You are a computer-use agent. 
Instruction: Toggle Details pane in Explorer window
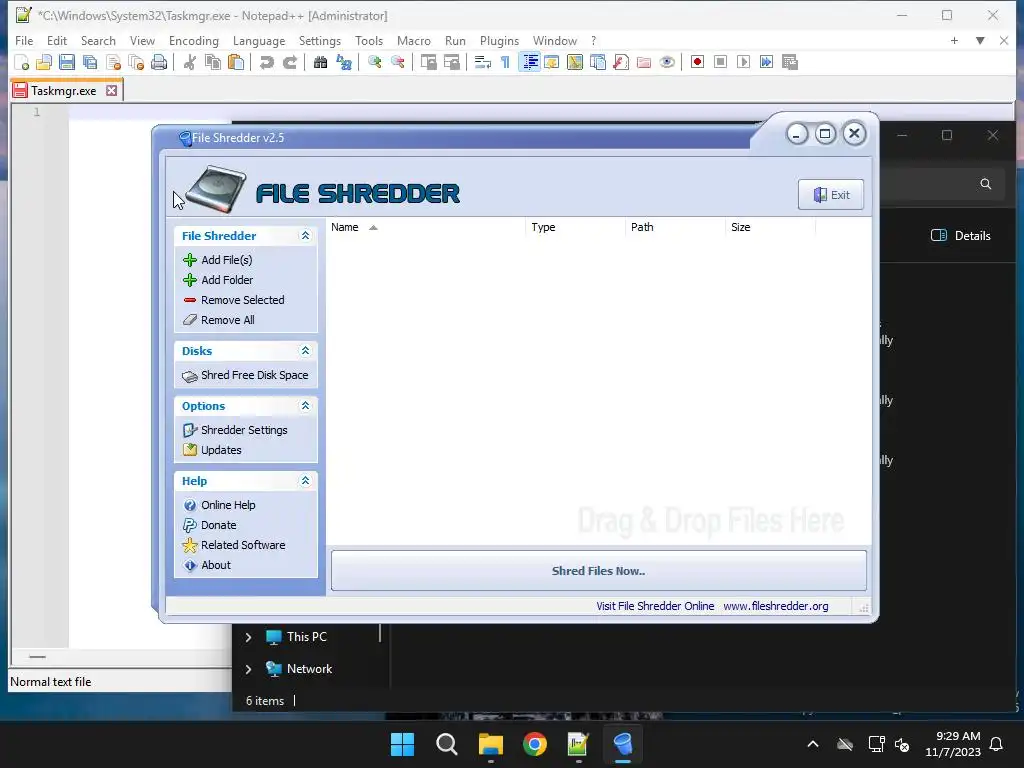(961, 236)
